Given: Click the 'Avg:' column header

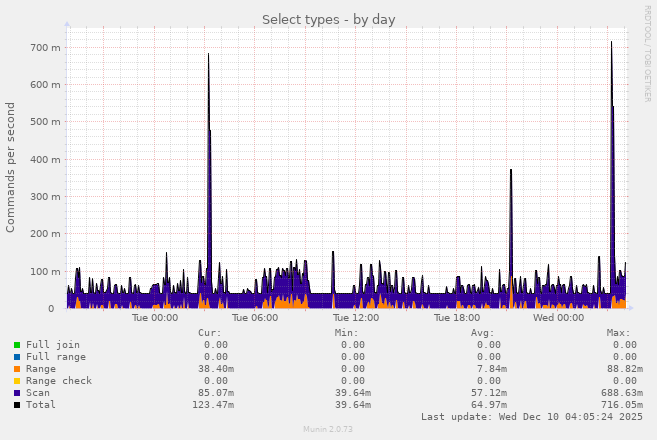Looking at the screenshot, I should point(483,332).
